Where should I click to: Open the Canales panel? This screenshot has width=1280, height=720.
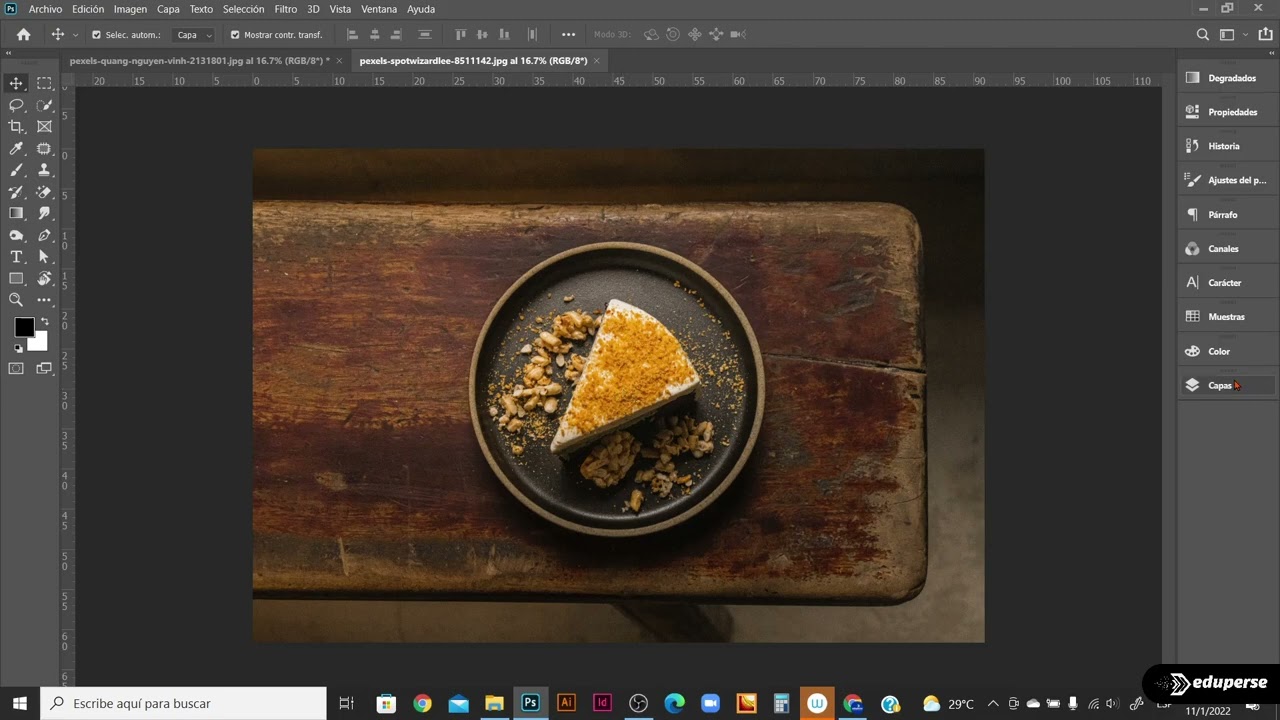tap(1228, 249)
